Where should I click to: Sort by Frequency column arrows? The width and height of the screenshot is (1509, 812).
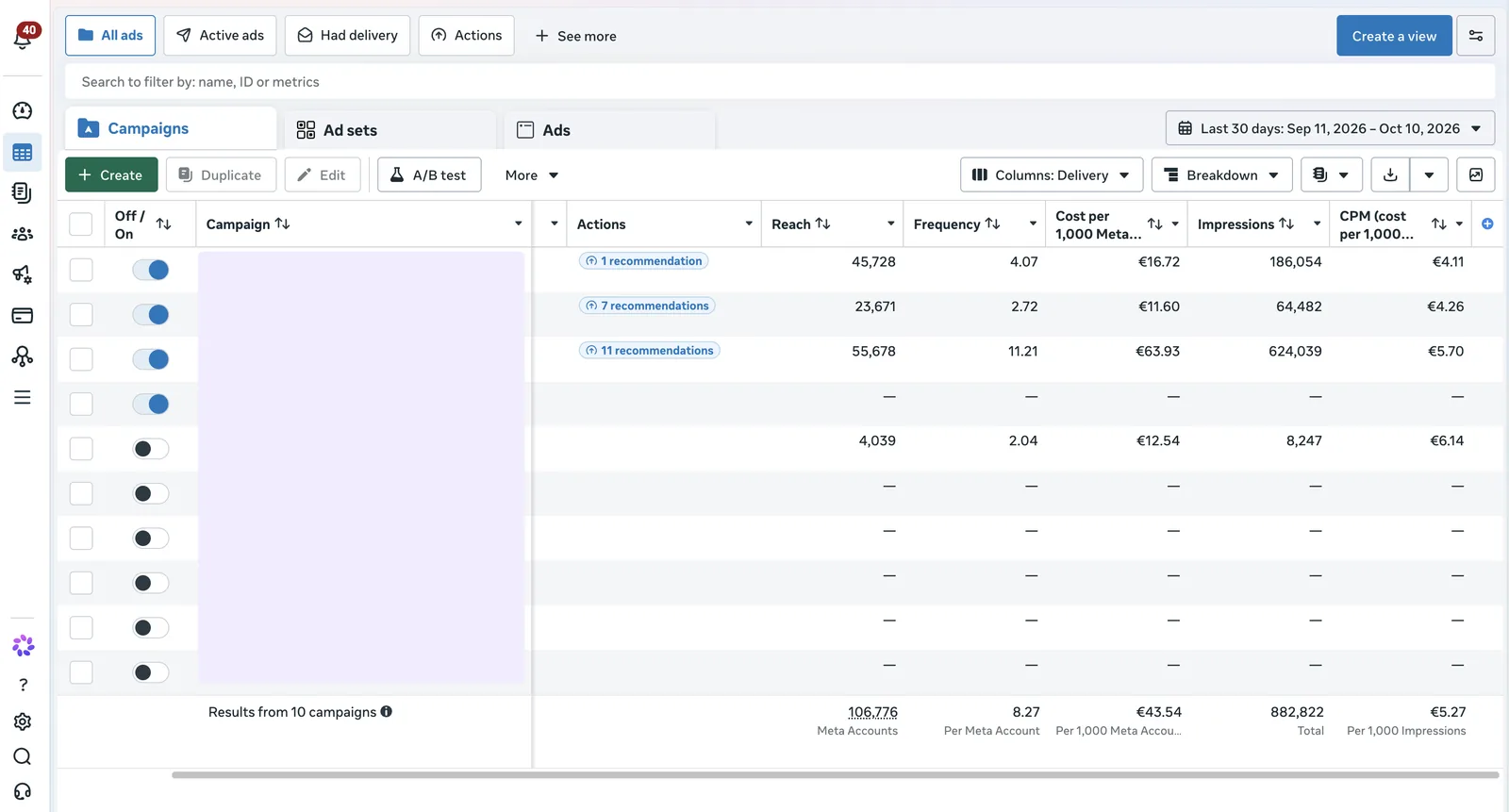point(992,224)
